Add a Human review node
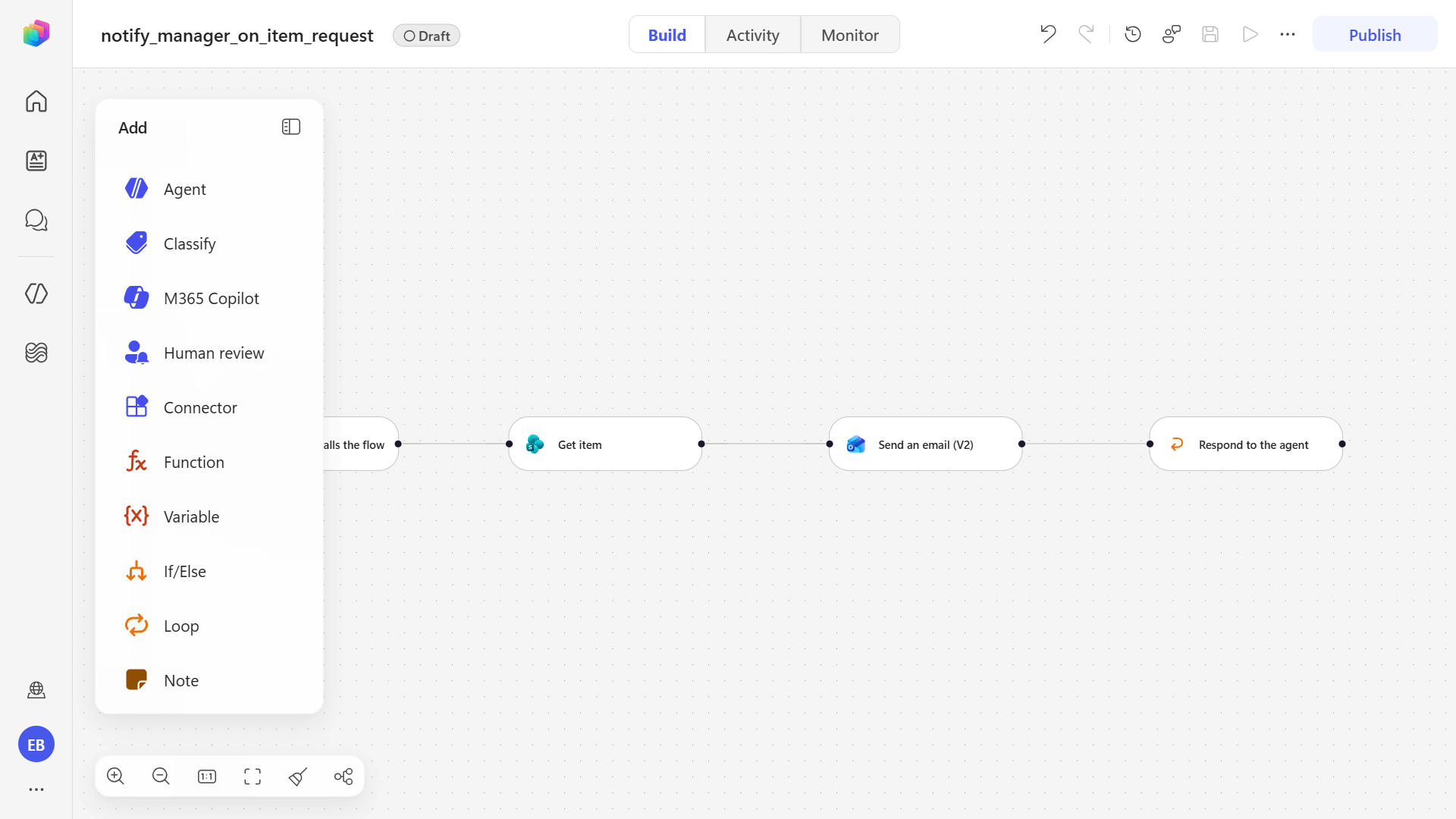Screen dimensions: 1456x819 [209, 353]
